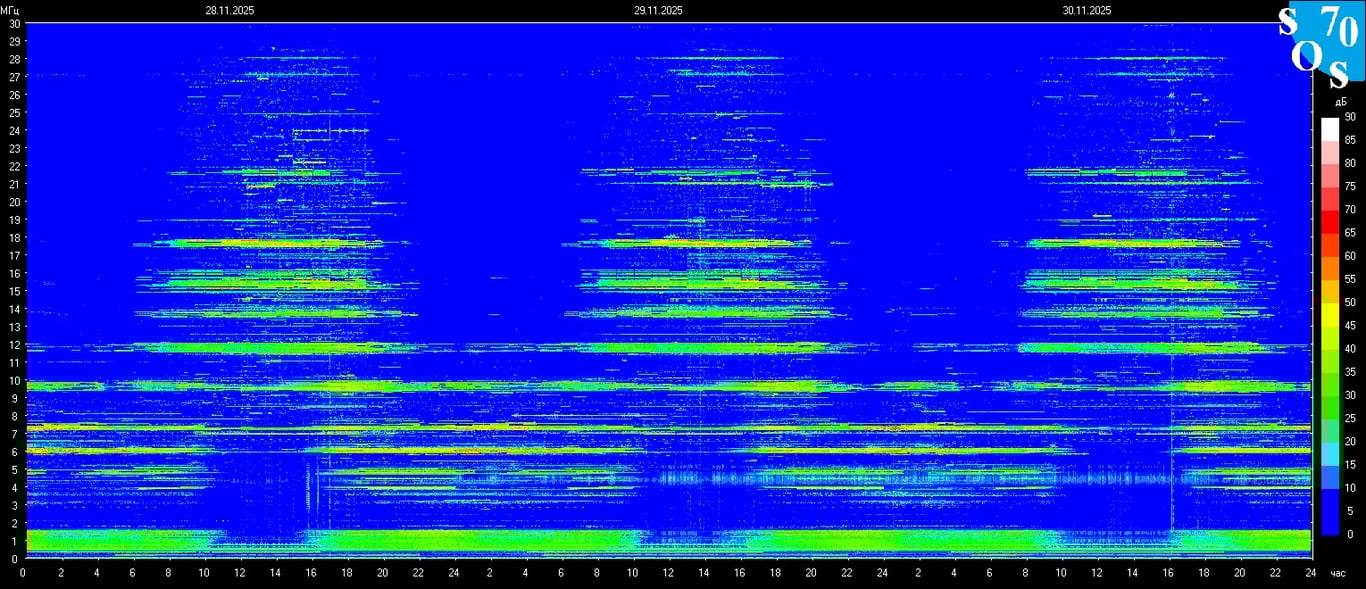Viewport: 1366px width, 589px height.
Task: Click the 7 MHz tick on frequency axis
Action: pos(14,434)
